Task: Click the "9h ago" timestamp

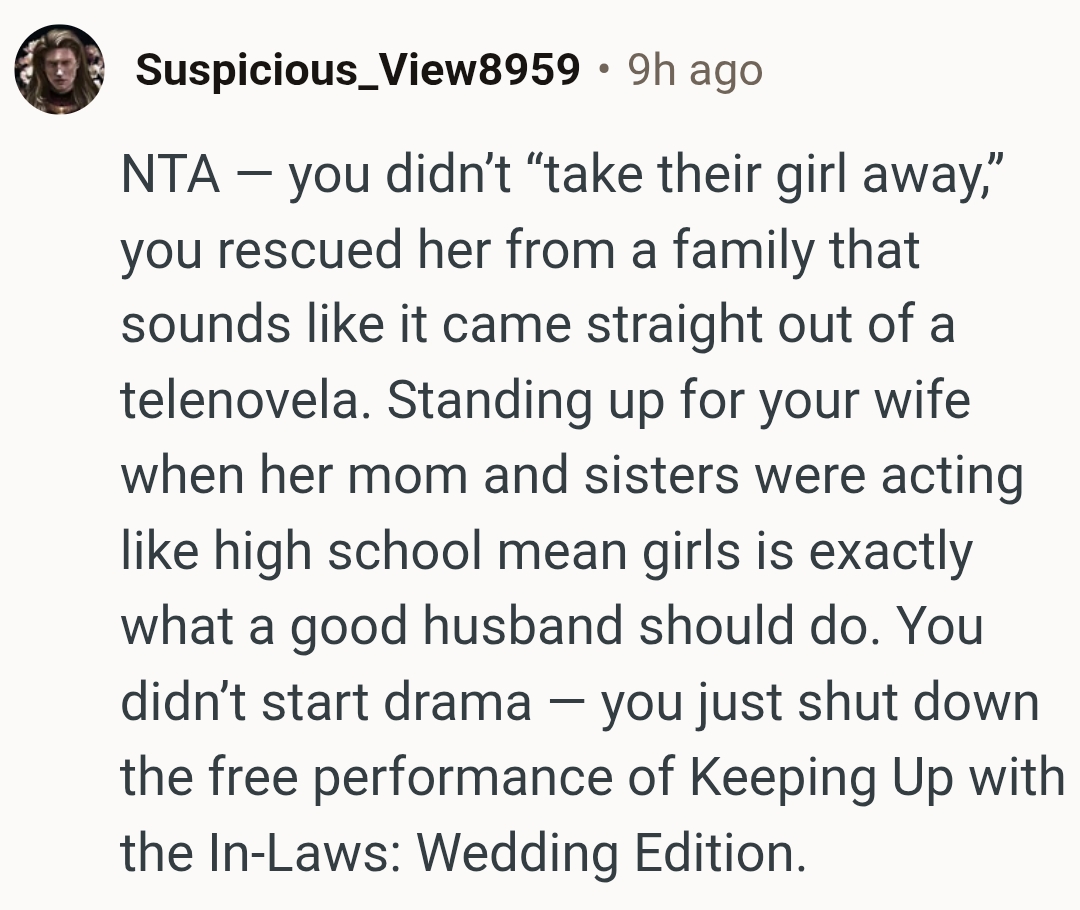Action: (695, 70)
